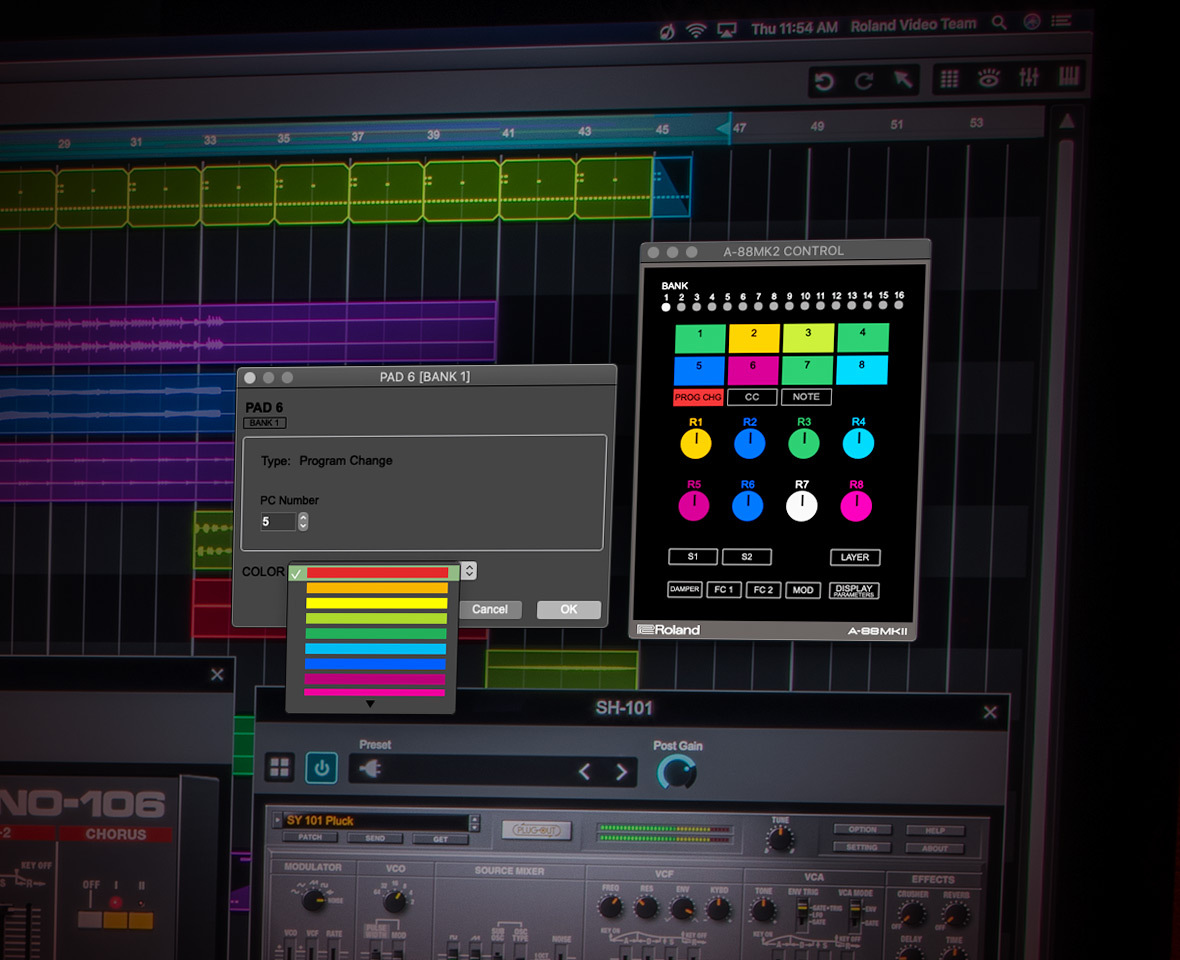Choose the blue swatch in the color list
The width and height of the screenshot is (1180, 960).
click(376, 663)
